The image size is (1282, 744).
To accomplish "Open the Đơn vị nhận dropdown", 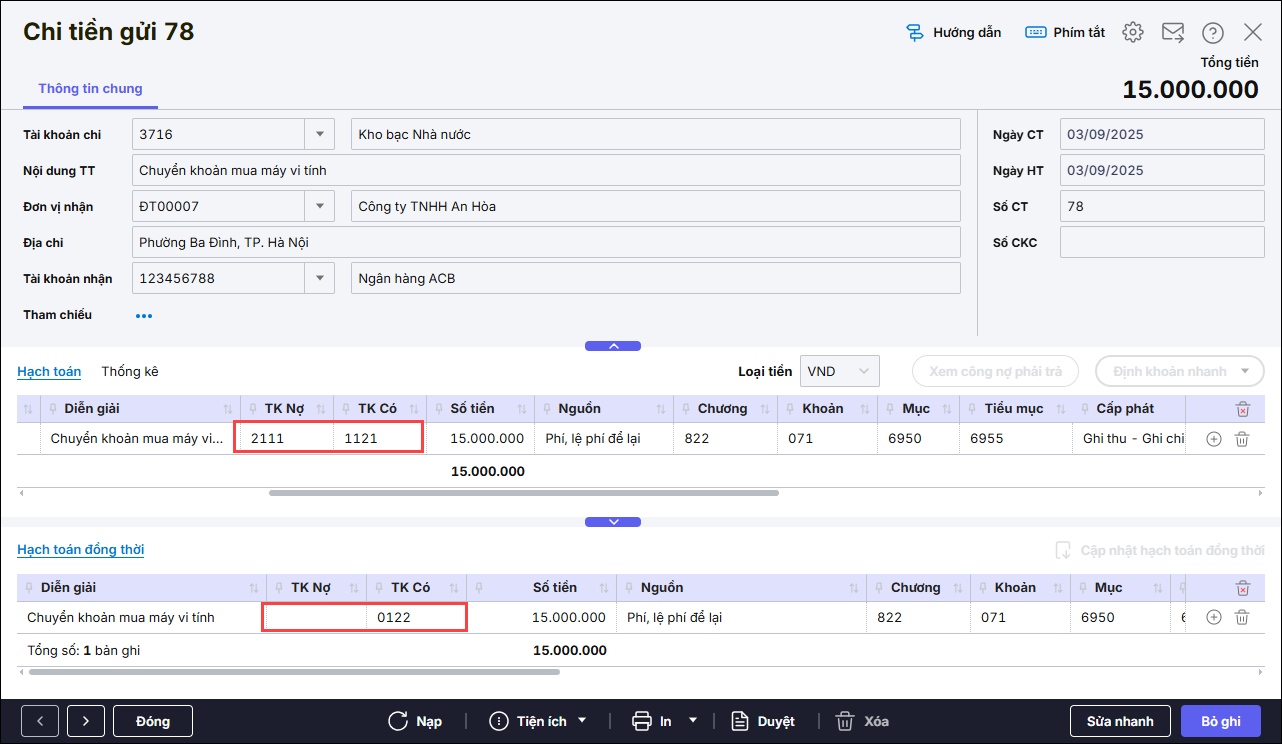I will [x=319, y=207].
